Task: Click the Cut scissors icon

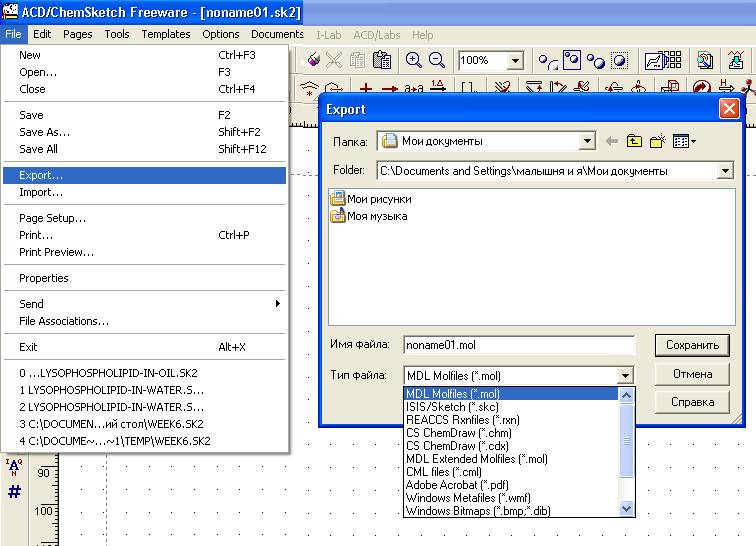Action: pos(334,60)
